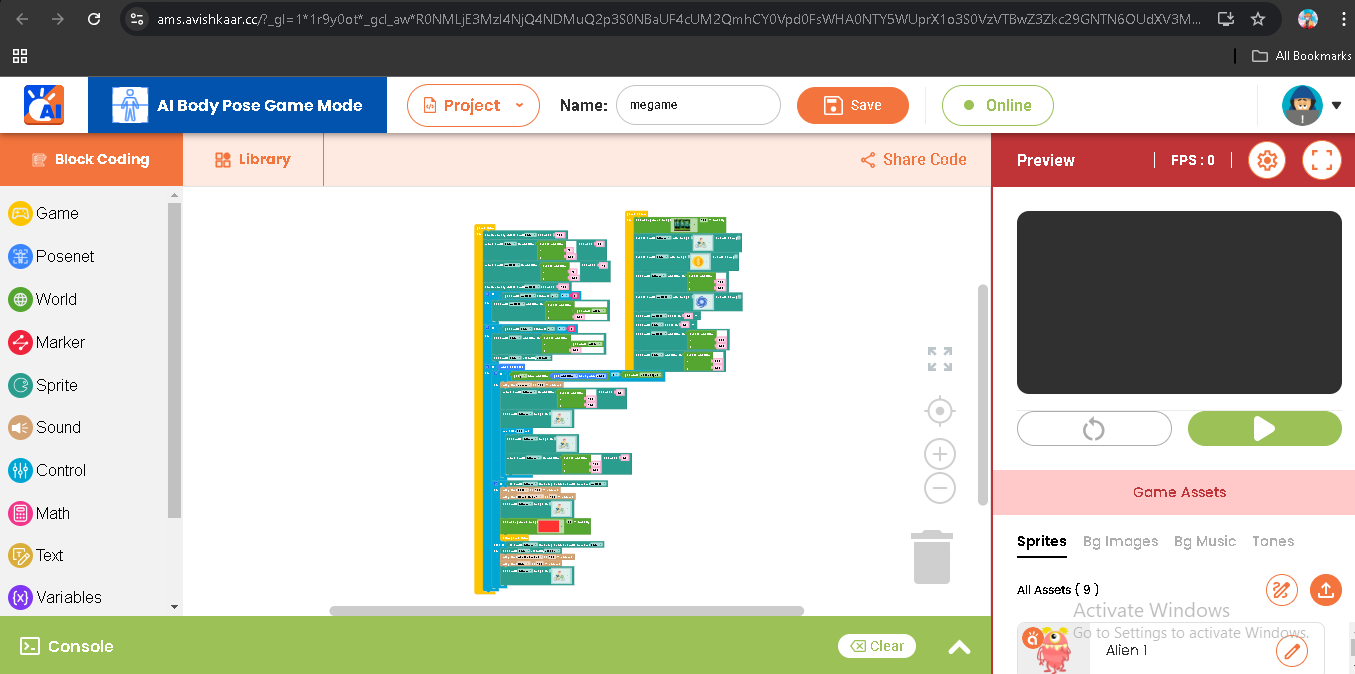Expand preview to fullscreen
The image size is (1355, 674).
pos(1322,160)
